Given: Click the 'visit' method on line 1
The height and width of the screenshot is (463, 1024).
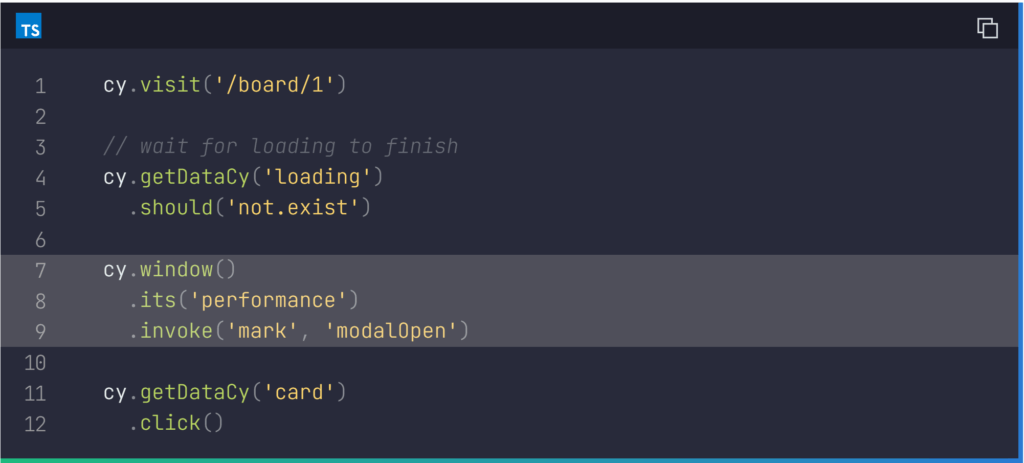Looking at the screenshot, I should pos(170,85).
